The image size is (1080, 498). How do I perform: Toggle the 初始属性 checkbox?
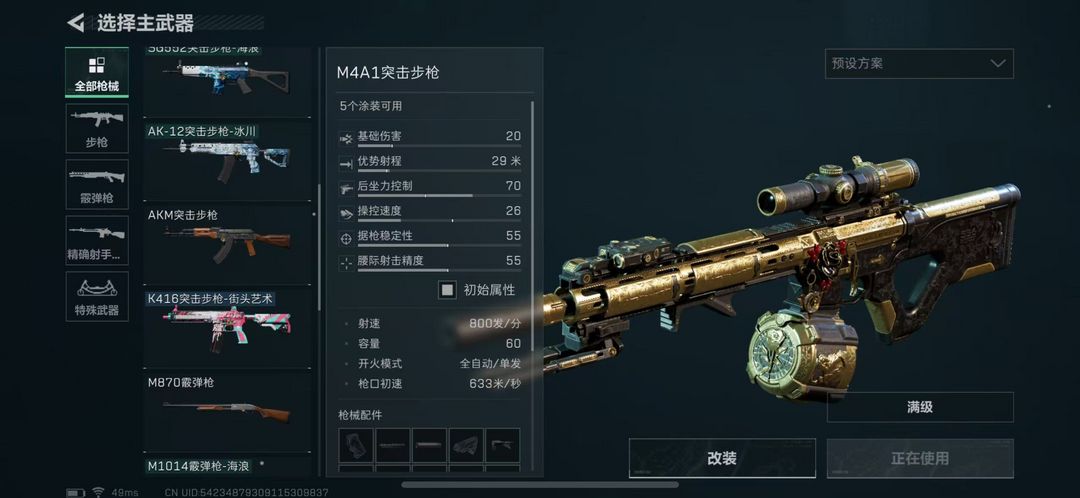tap(448, 290)
